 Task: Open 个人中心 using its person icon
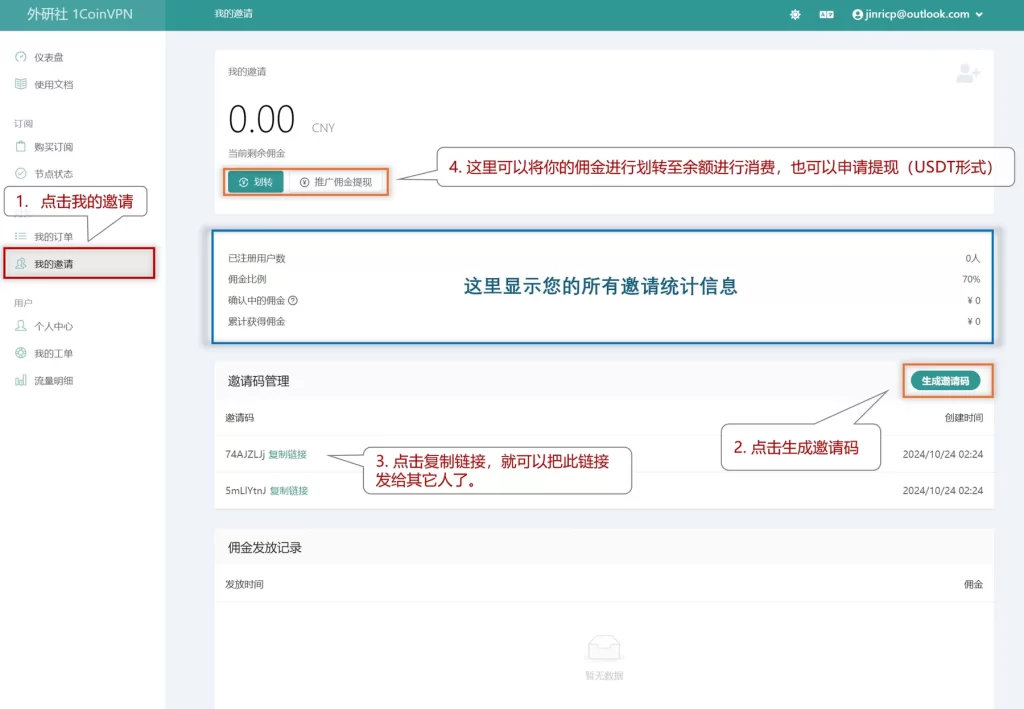point(22,324)
